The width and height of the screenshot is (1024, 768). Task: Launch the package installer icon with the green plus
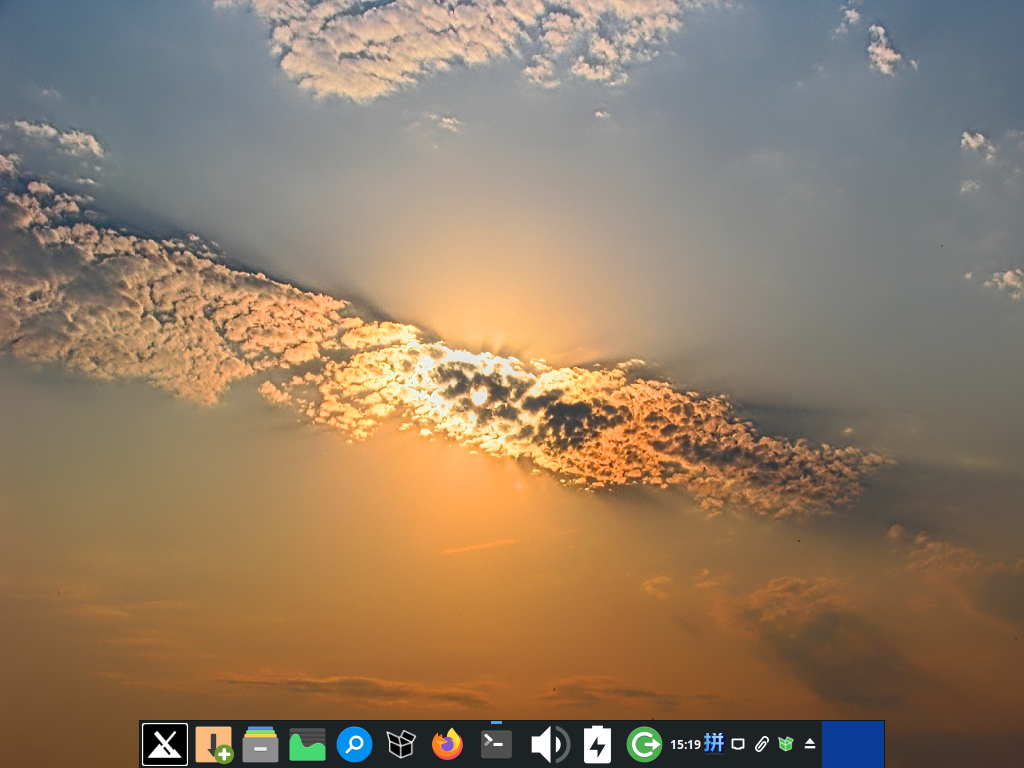point(214,744)
